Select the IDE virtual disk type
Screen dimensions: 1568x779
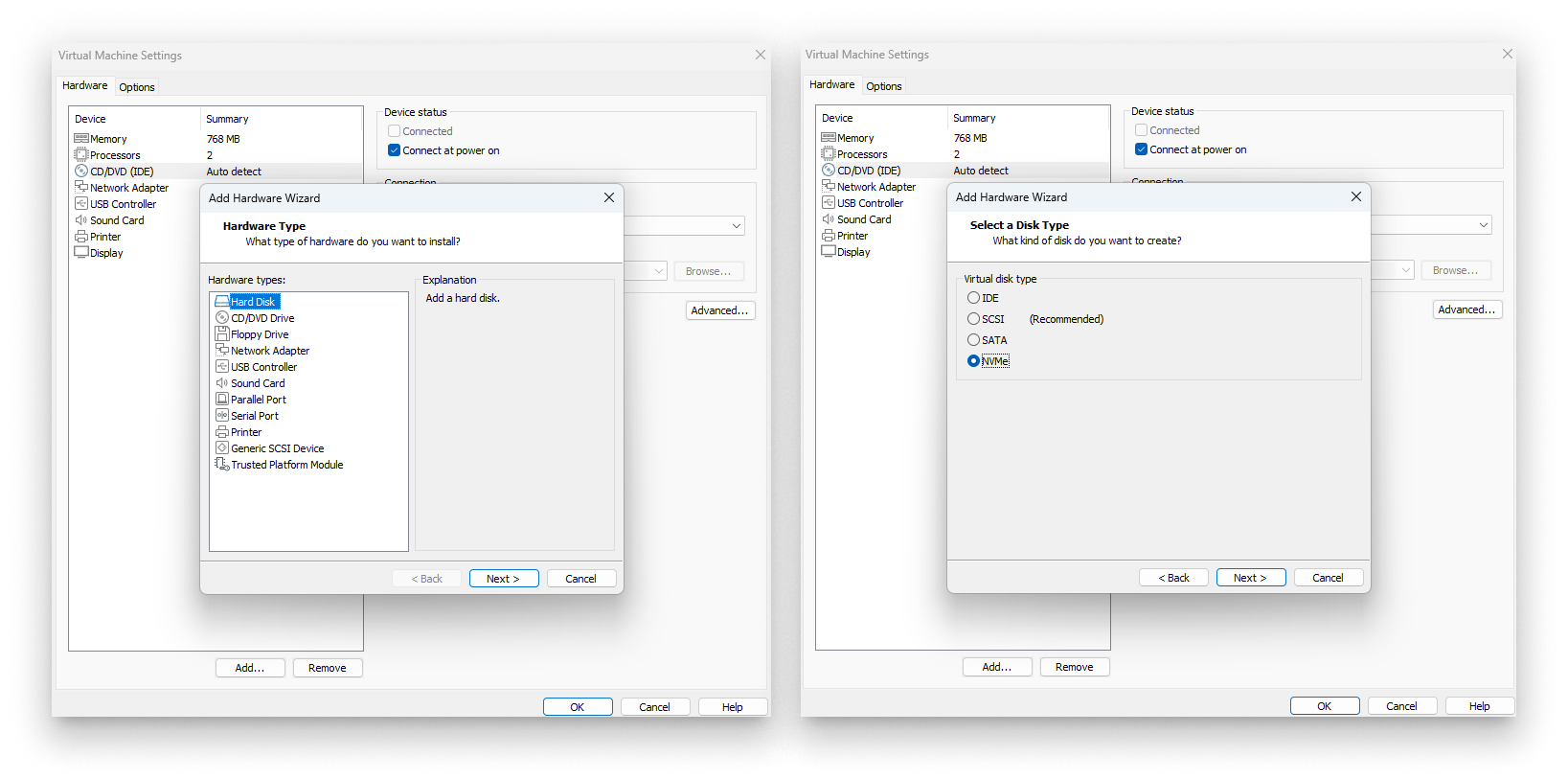pos(973,298)
